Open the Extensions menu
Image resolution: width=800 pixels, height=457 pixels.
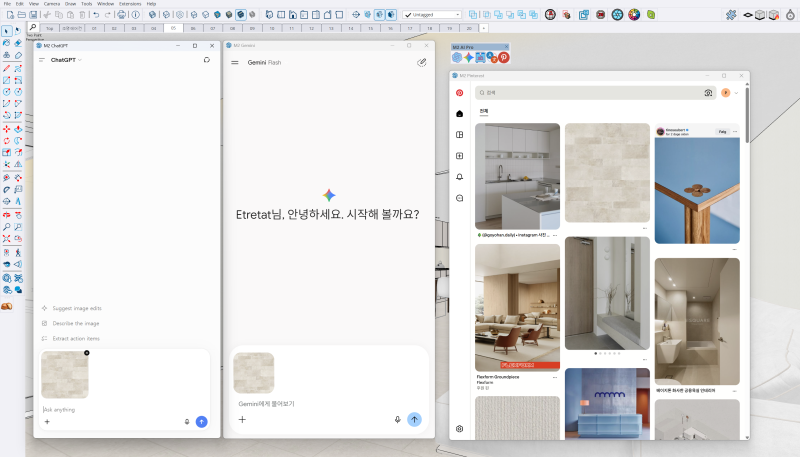[x=130, y=4]
